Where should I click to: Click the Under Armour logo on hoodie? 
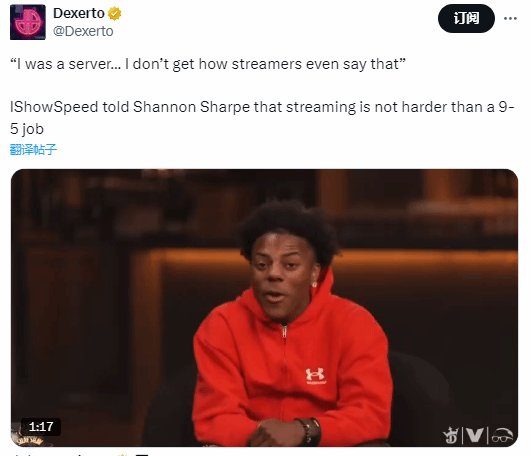click(315, 375)
